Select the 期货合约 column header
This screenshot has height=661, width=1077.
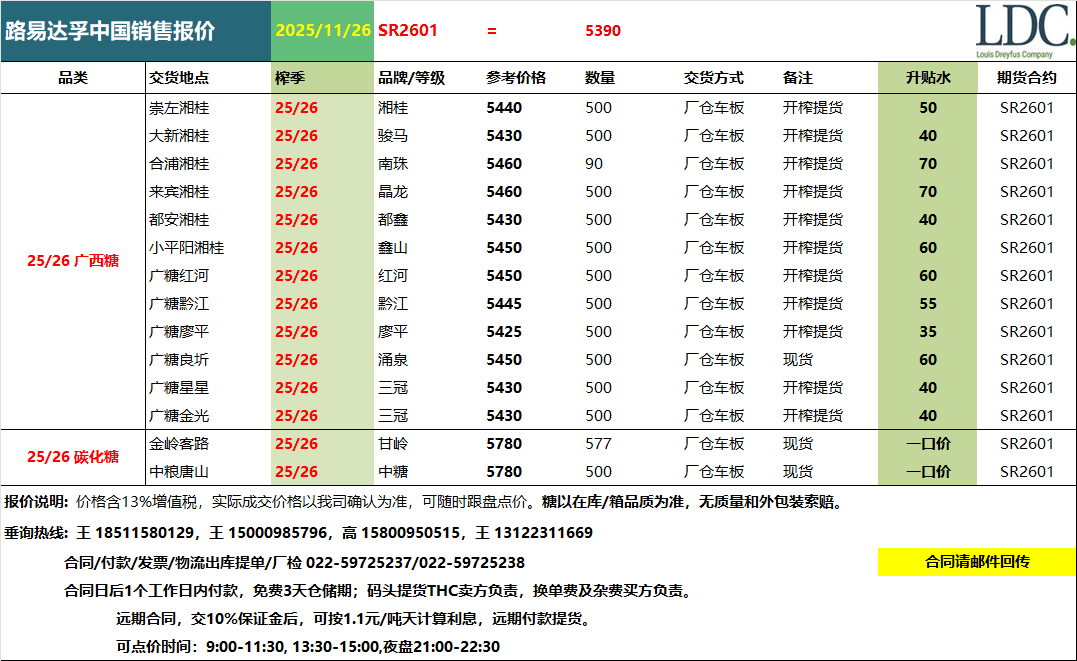pos(1027,78)
